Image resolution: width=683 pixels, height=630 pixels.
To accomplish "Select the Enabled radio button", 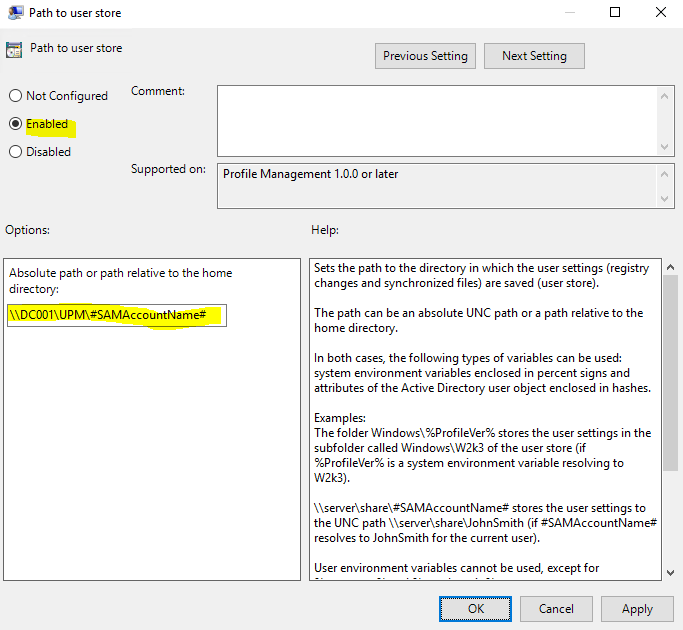I will coord(16,124).
